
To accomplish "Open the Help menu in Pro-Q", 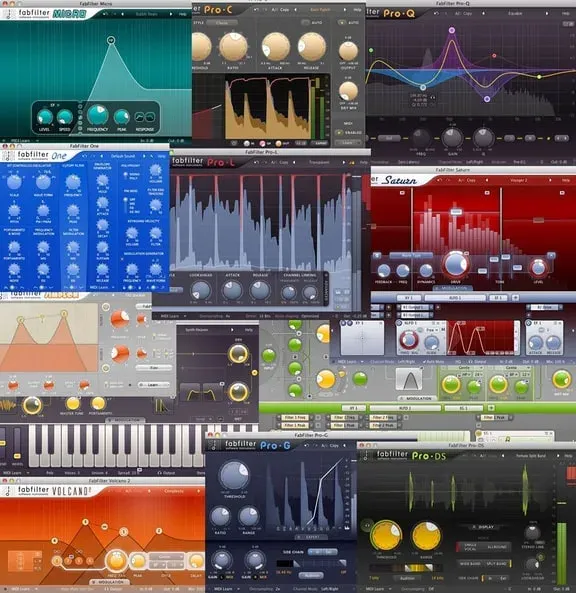I will click(566, 13).
